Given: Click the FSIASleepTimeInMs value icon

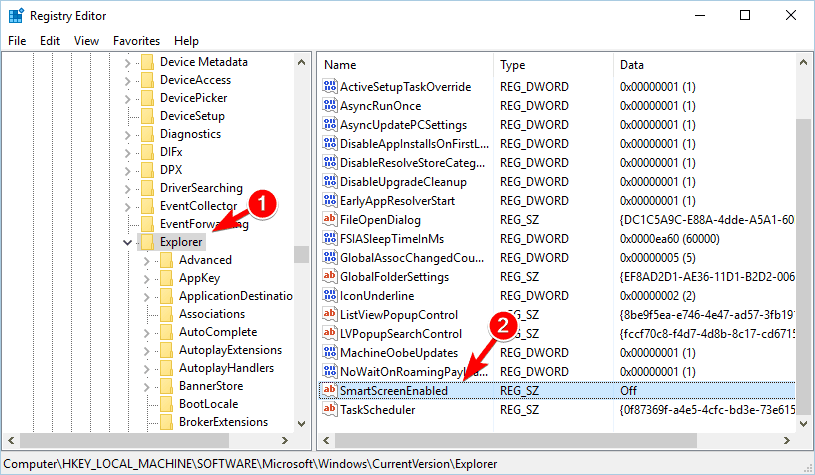Looking at the screenshot, I should (x=330, y=239).
